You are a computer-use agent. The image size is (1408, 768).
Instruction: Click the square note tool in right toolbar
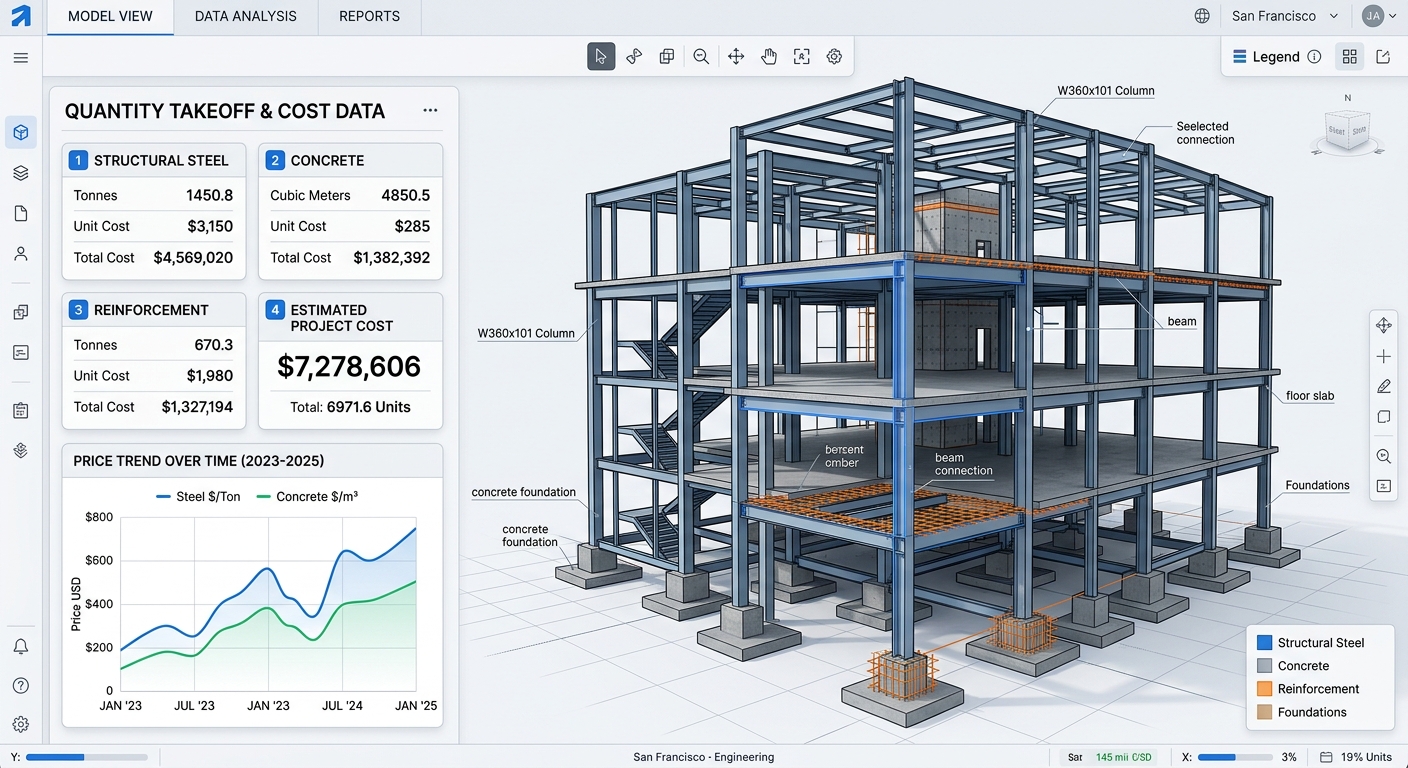pos(1384,417)
